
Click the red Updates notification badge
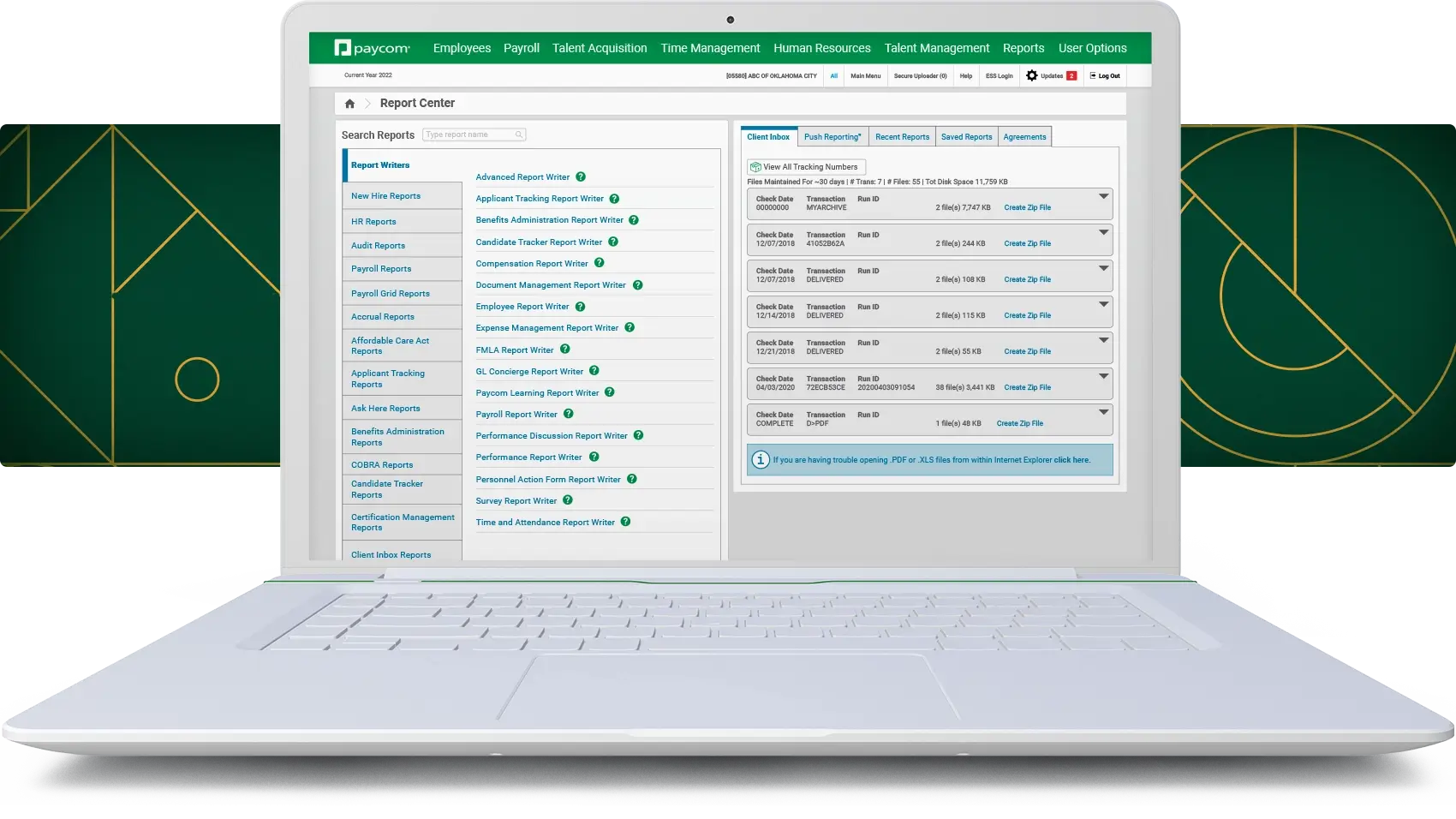pos(1071,75)
